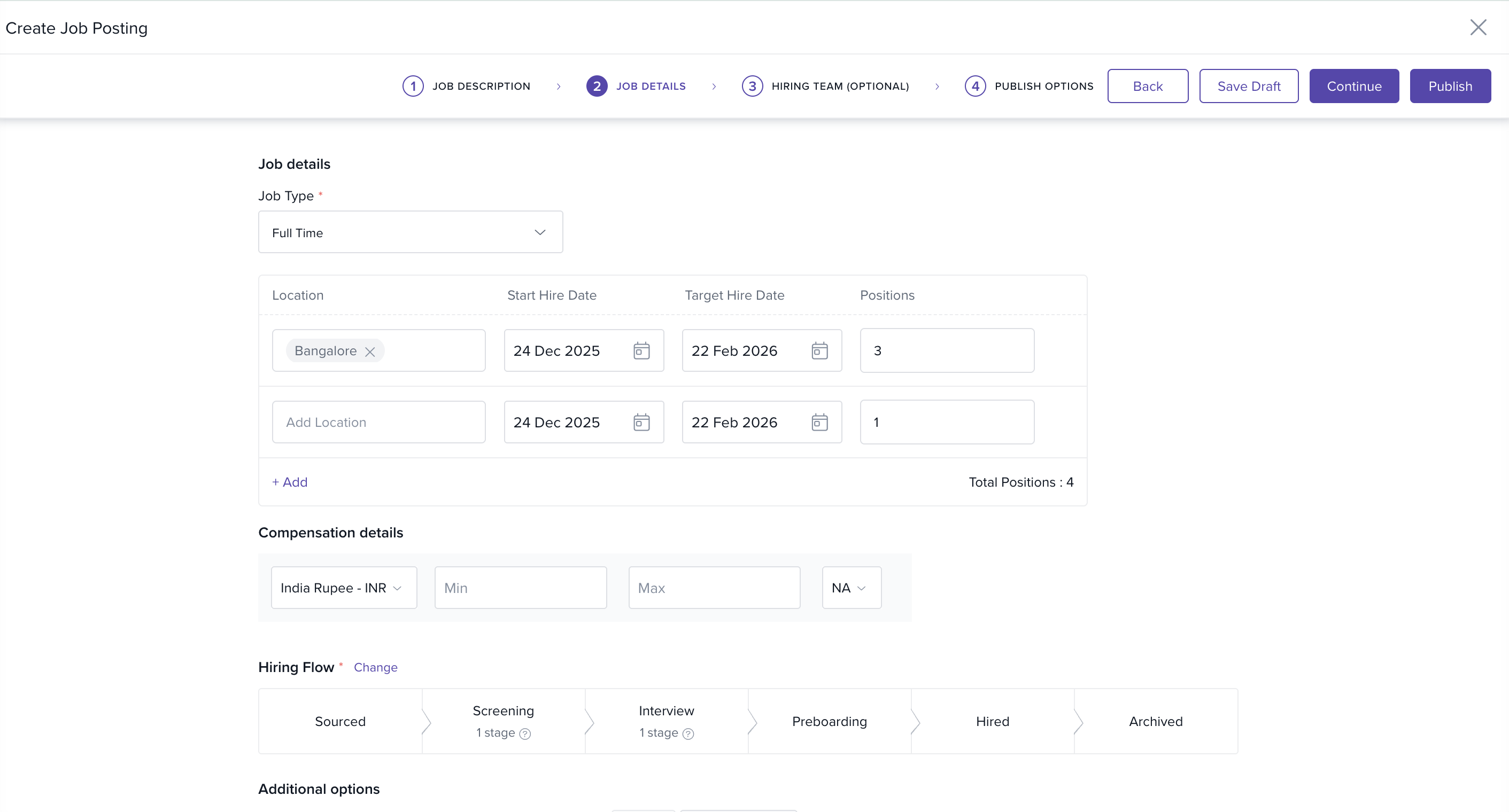The image size is (1509, 812).
Task: Remove the Bangalore location tag
Action: pos(370,352)
